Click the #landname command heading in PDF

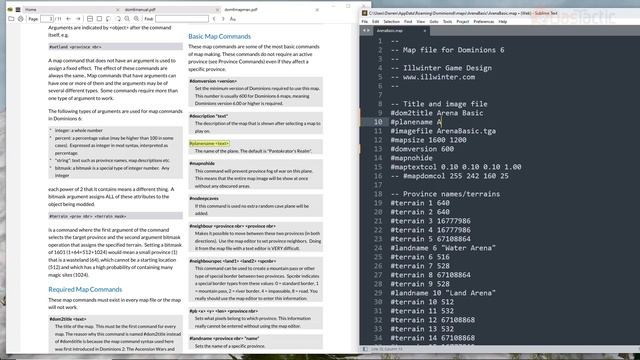(x=224, y=338)
